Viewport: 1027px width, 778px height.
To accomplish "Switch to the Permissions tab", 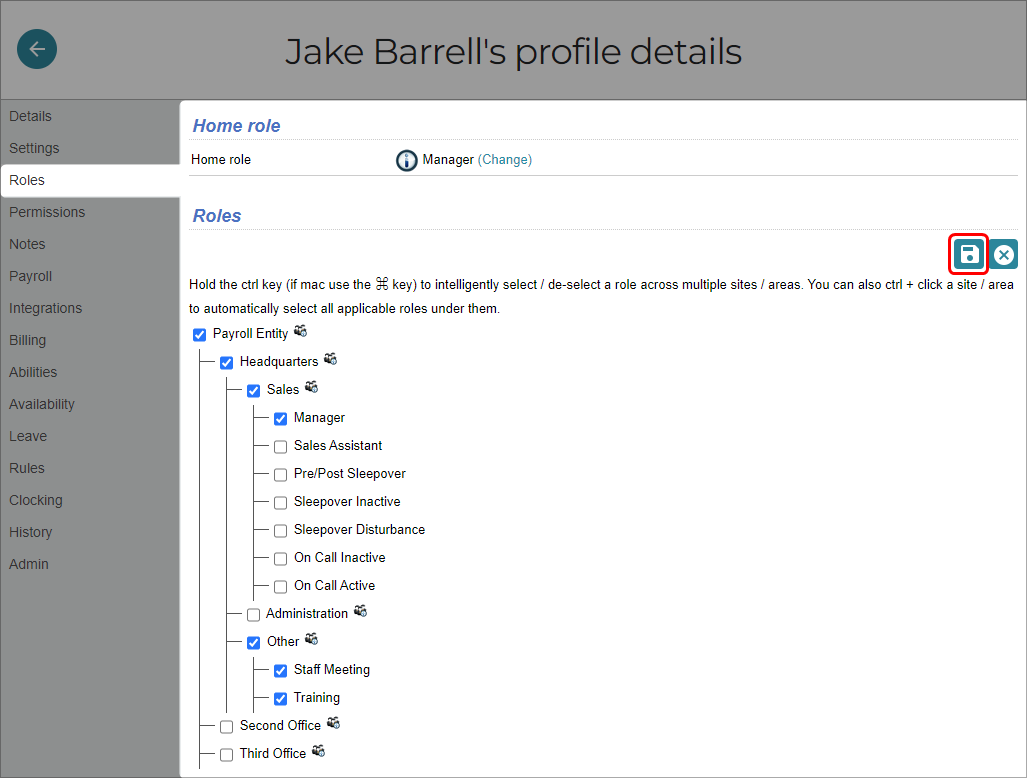I will coord(90,212).
